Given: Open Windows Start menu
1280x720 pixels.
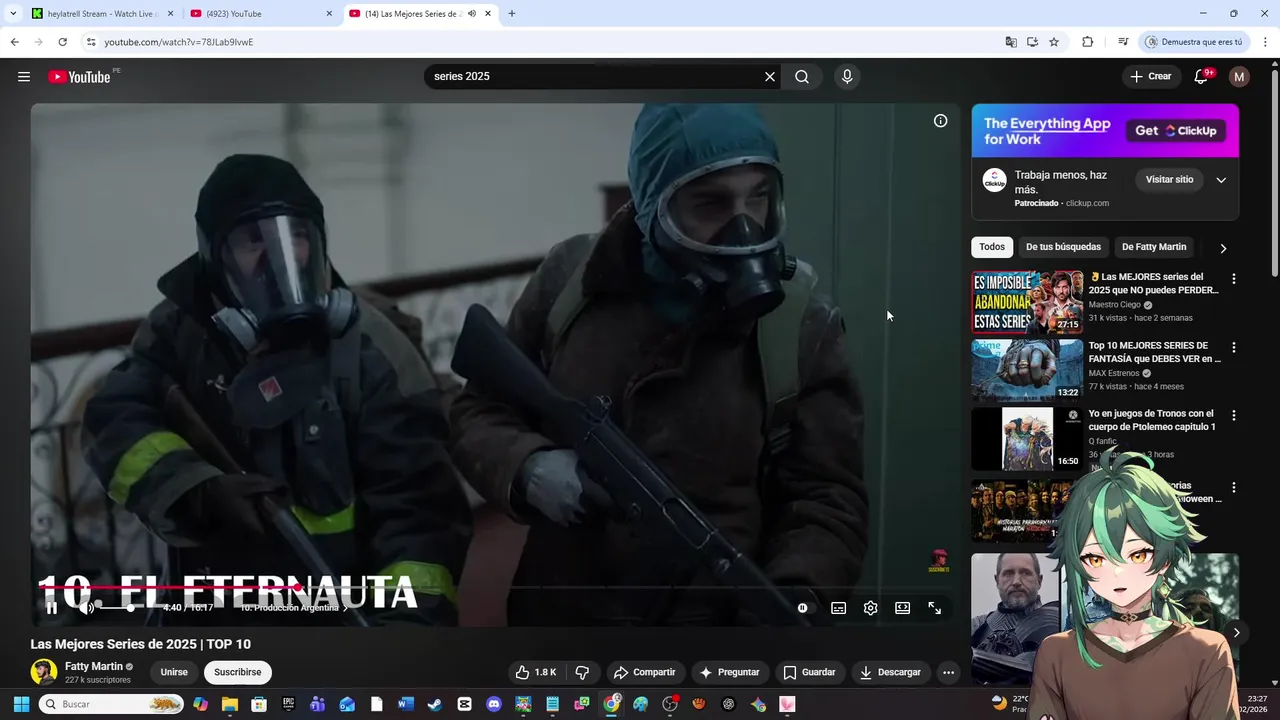Looking at the screenshot, I should (21, 704).
